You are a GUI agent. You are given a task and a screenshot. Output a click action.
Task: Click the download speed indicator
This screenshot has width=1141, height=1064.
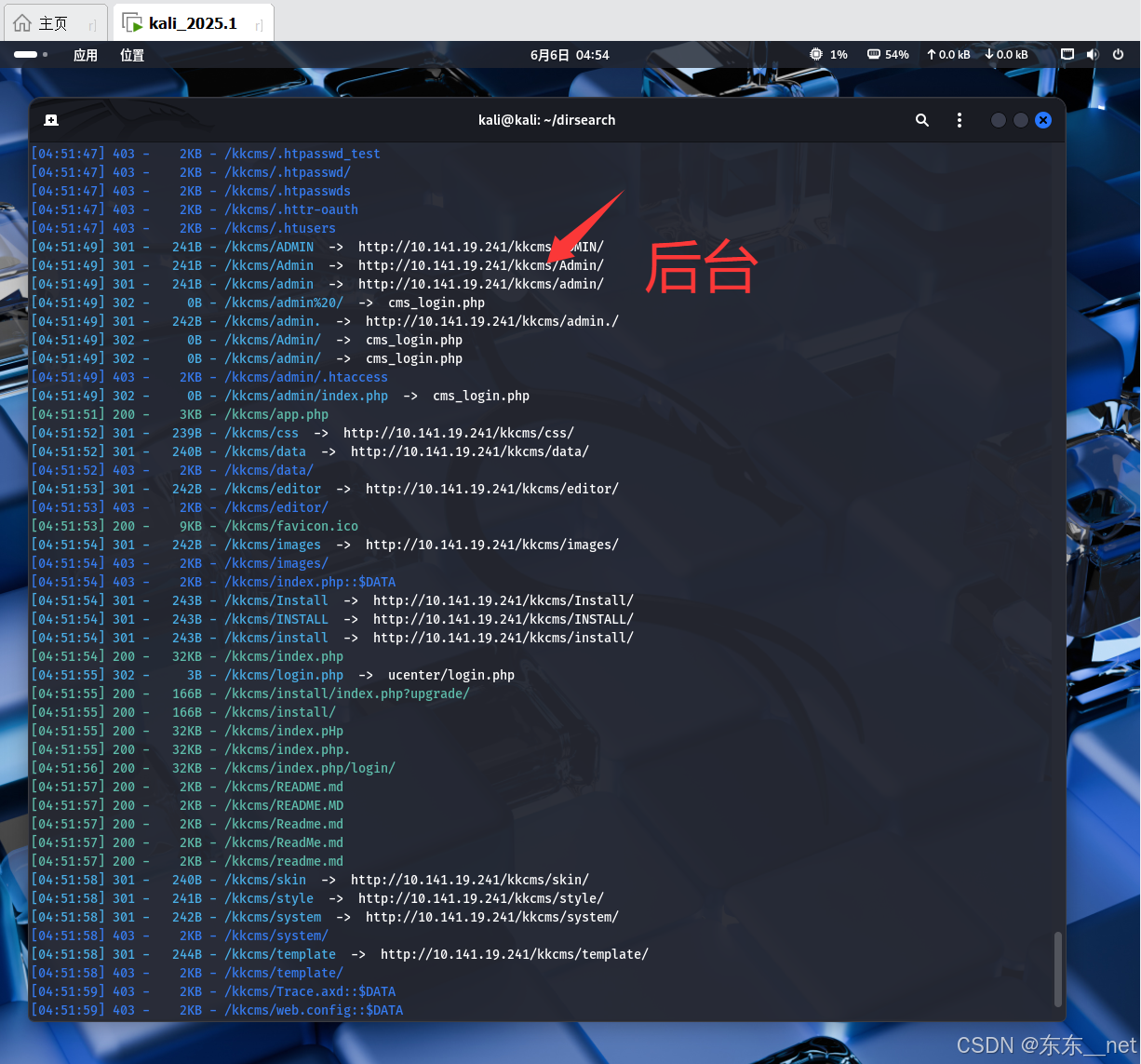[1007, 55]
